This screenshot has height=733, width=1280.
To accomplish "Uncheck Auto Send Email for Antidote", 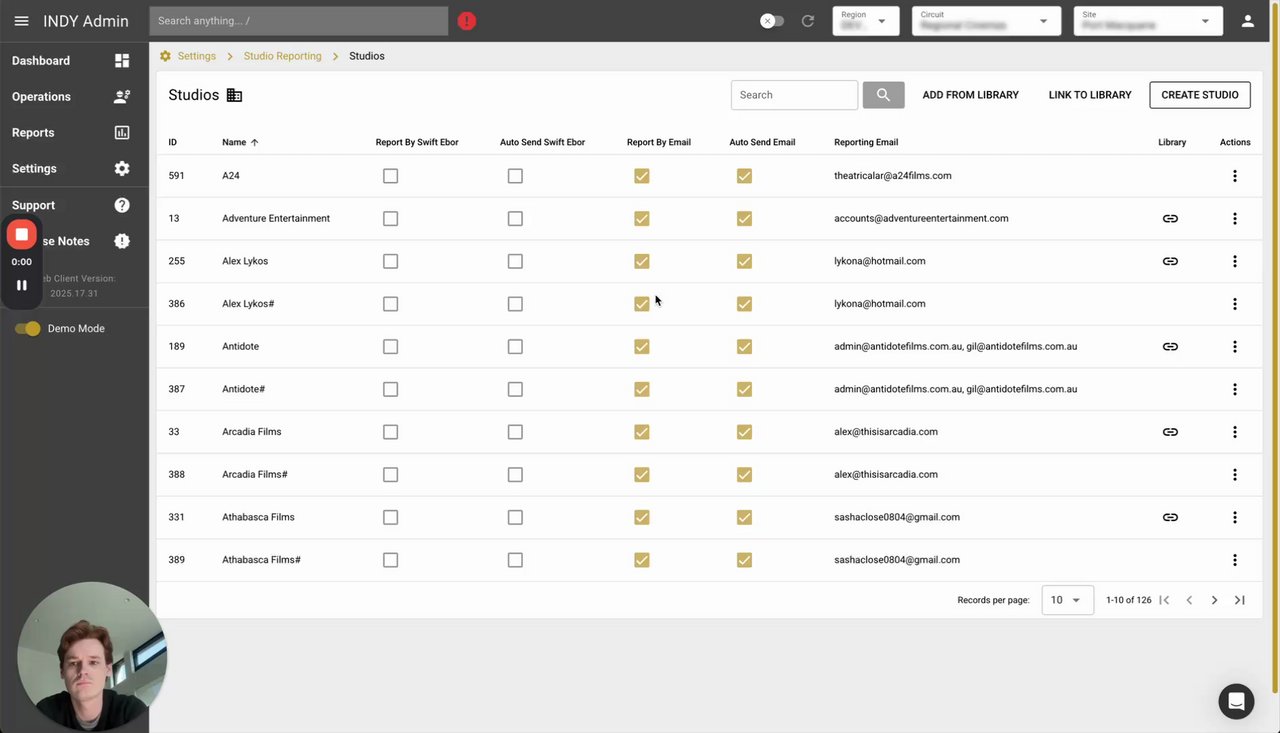I will coord(744,347).
